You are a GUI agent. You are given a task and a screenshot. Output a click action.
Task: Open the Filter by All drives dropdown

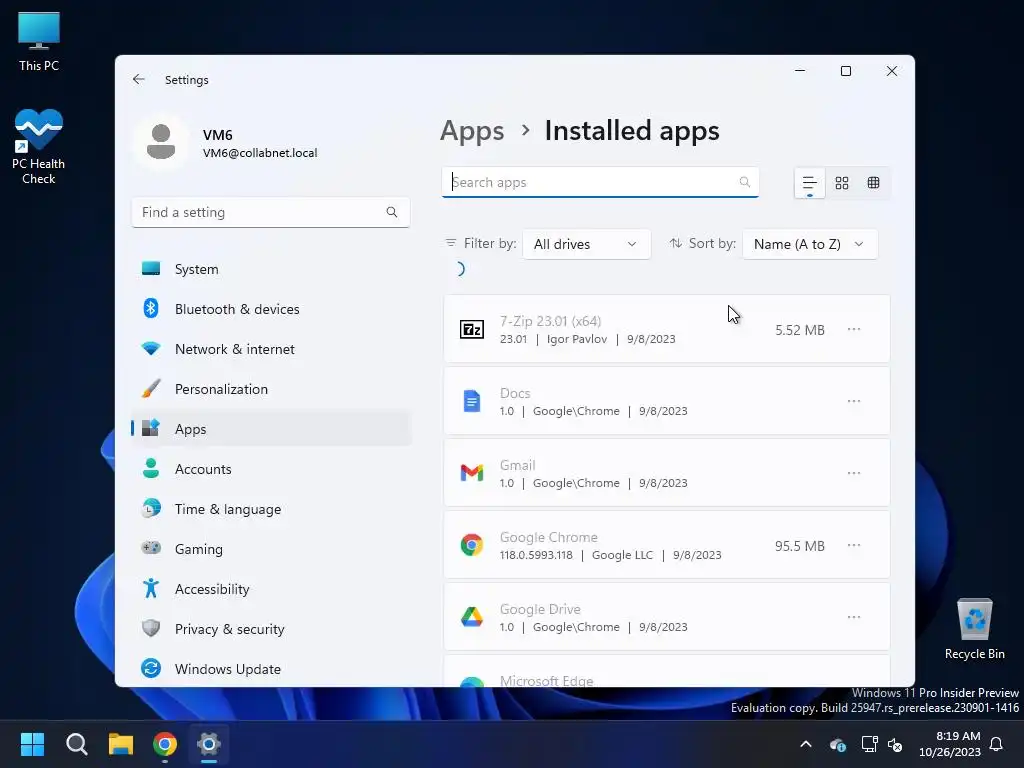[586, 244]
